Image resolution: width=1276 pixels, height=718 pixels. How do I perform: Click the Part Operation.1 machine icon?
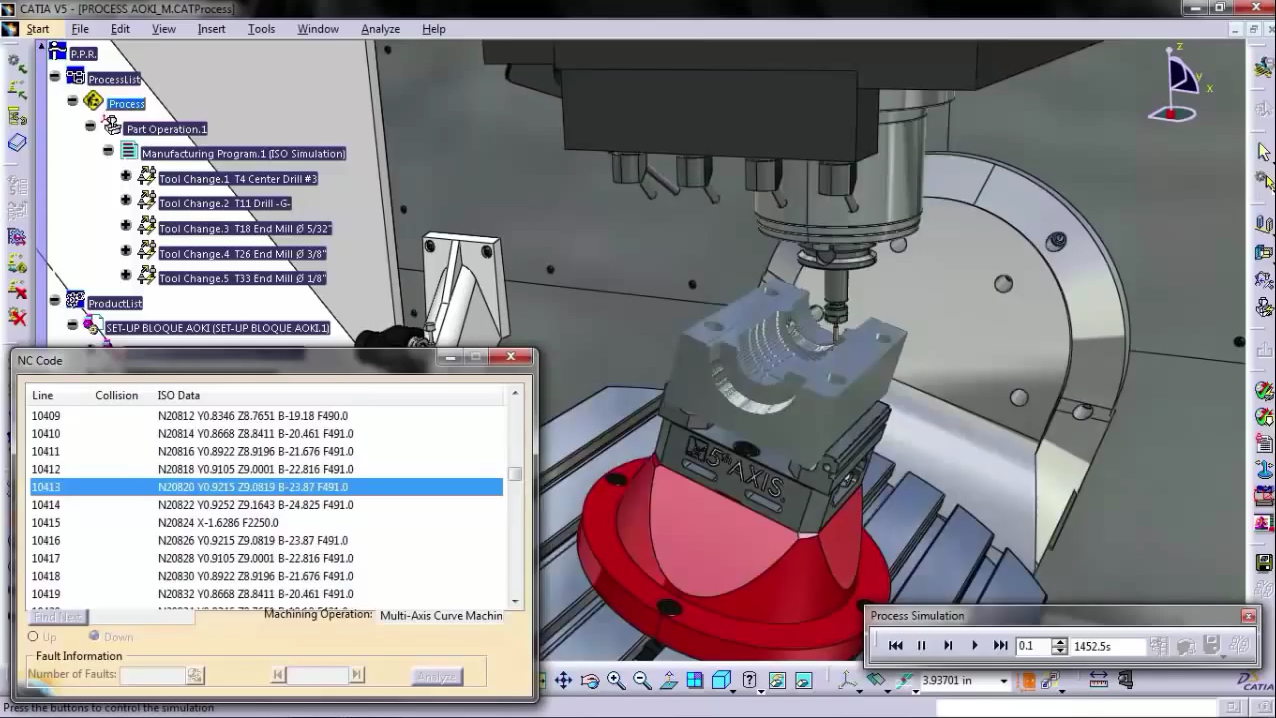111,127
